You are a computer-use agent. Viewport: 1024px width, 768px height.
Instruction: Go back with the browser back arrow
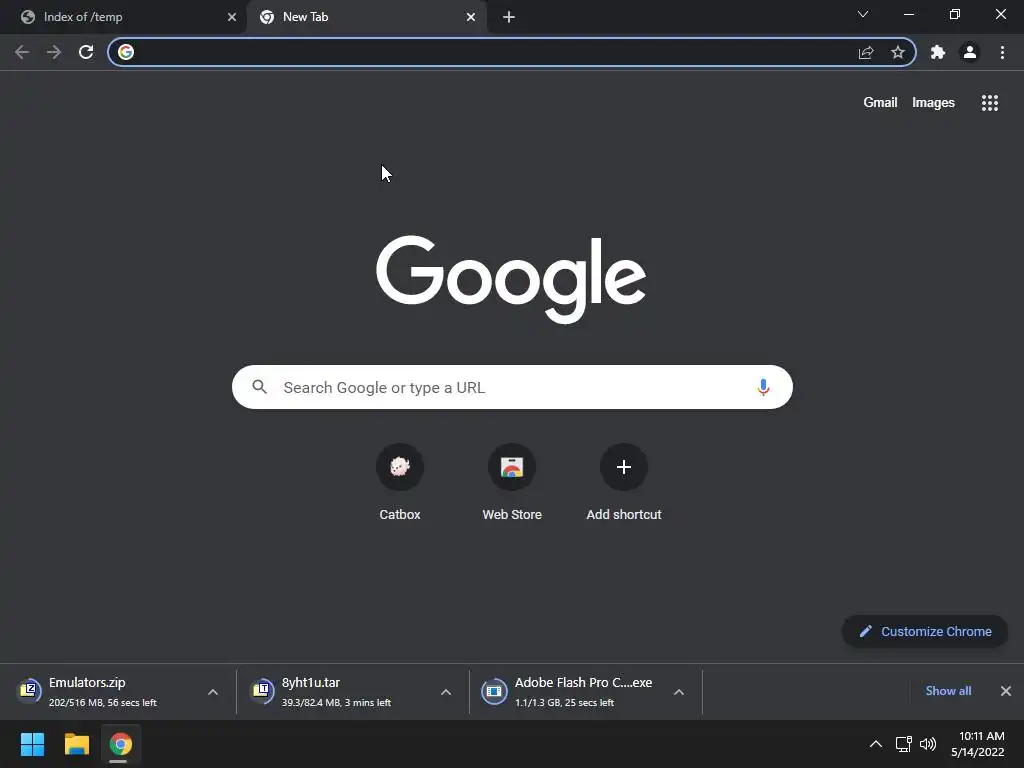pos(22,52)
